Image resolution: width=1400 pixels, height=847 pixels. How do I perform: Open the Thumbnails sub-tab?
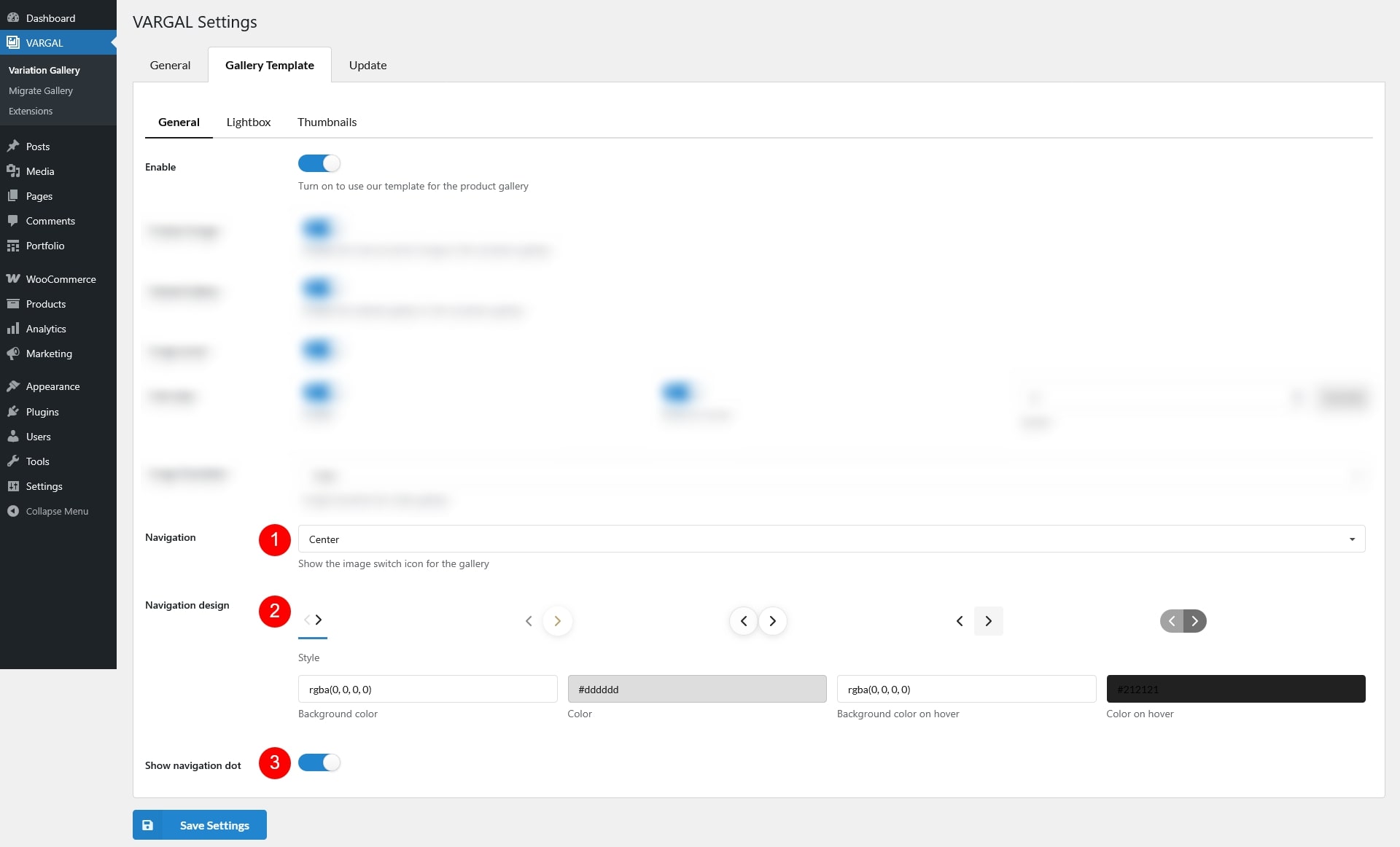click(327, 122)
